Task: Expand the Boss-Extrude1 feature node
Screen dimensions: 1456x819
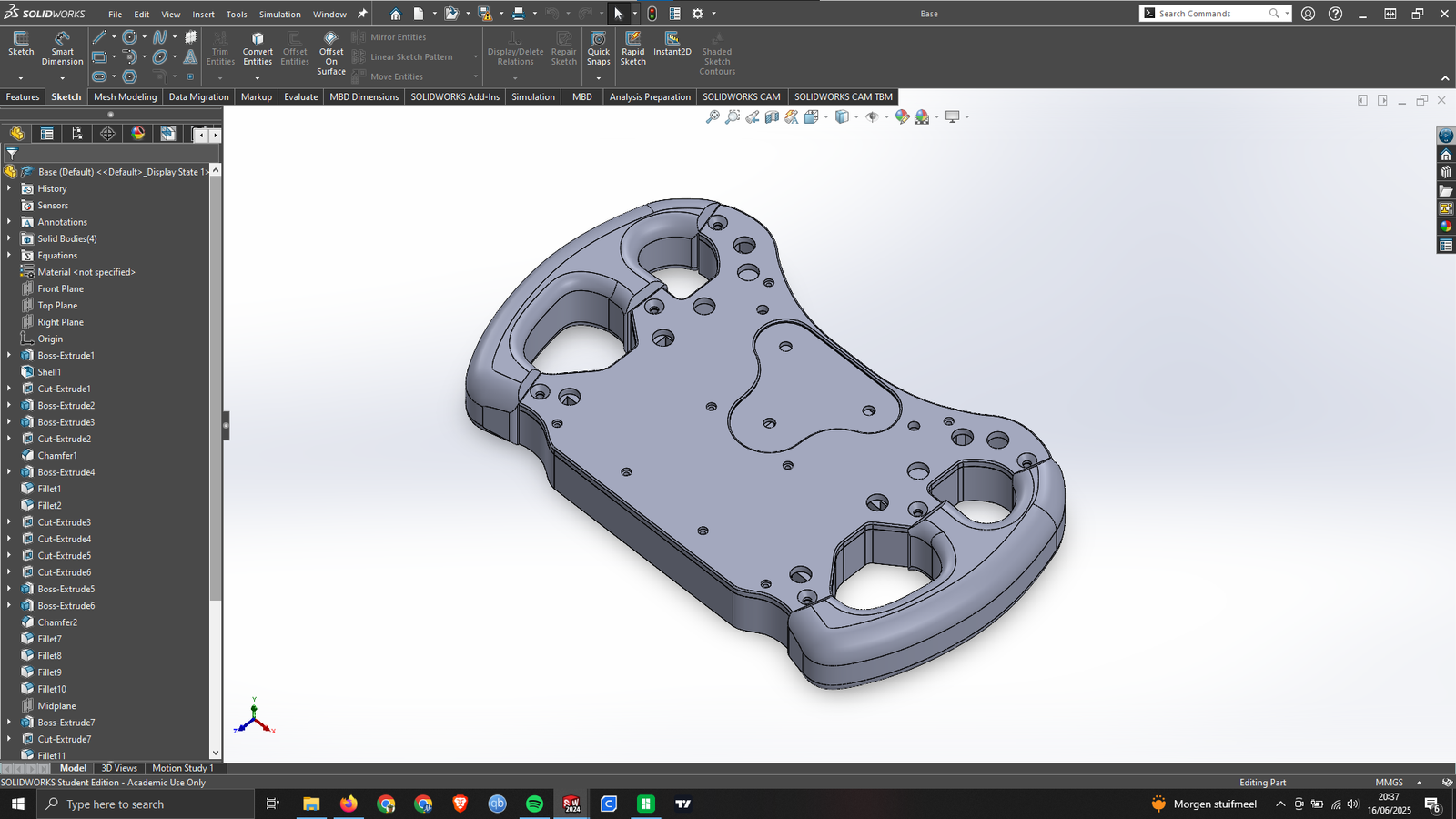Action: pyautogui.click(x=9, y=355)
